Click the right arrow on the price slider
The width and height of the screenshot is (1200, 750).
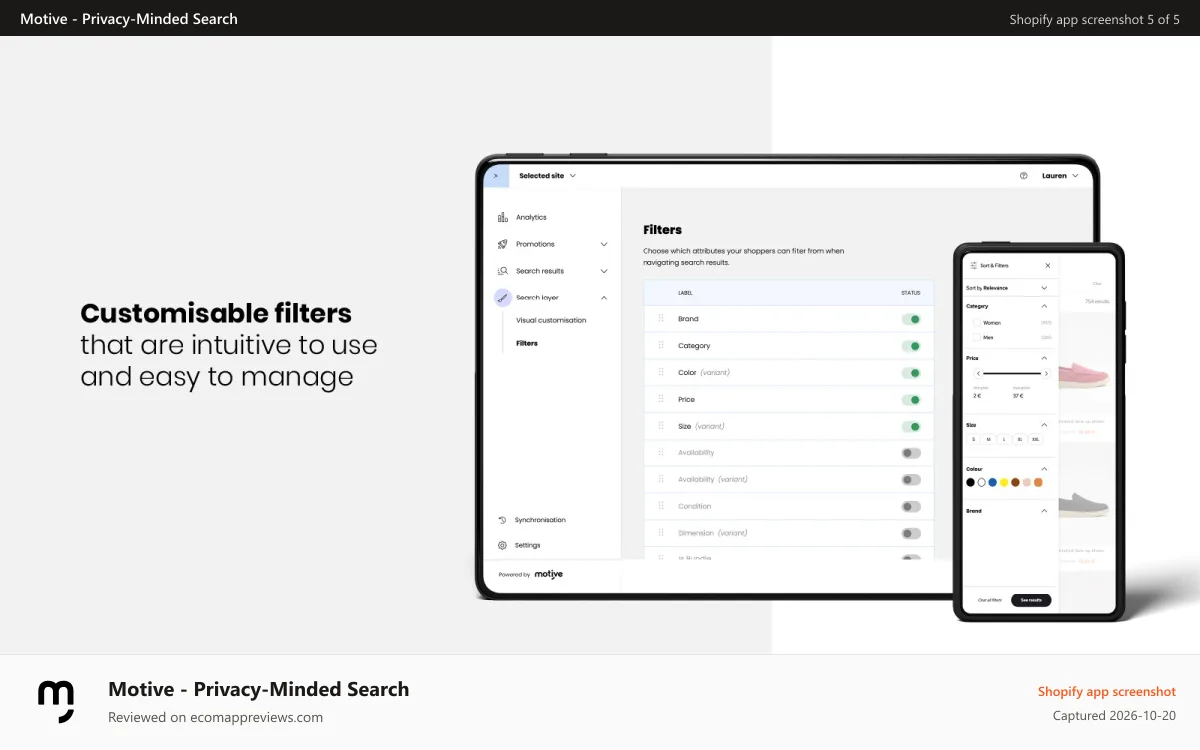(x=1046, y=373)
